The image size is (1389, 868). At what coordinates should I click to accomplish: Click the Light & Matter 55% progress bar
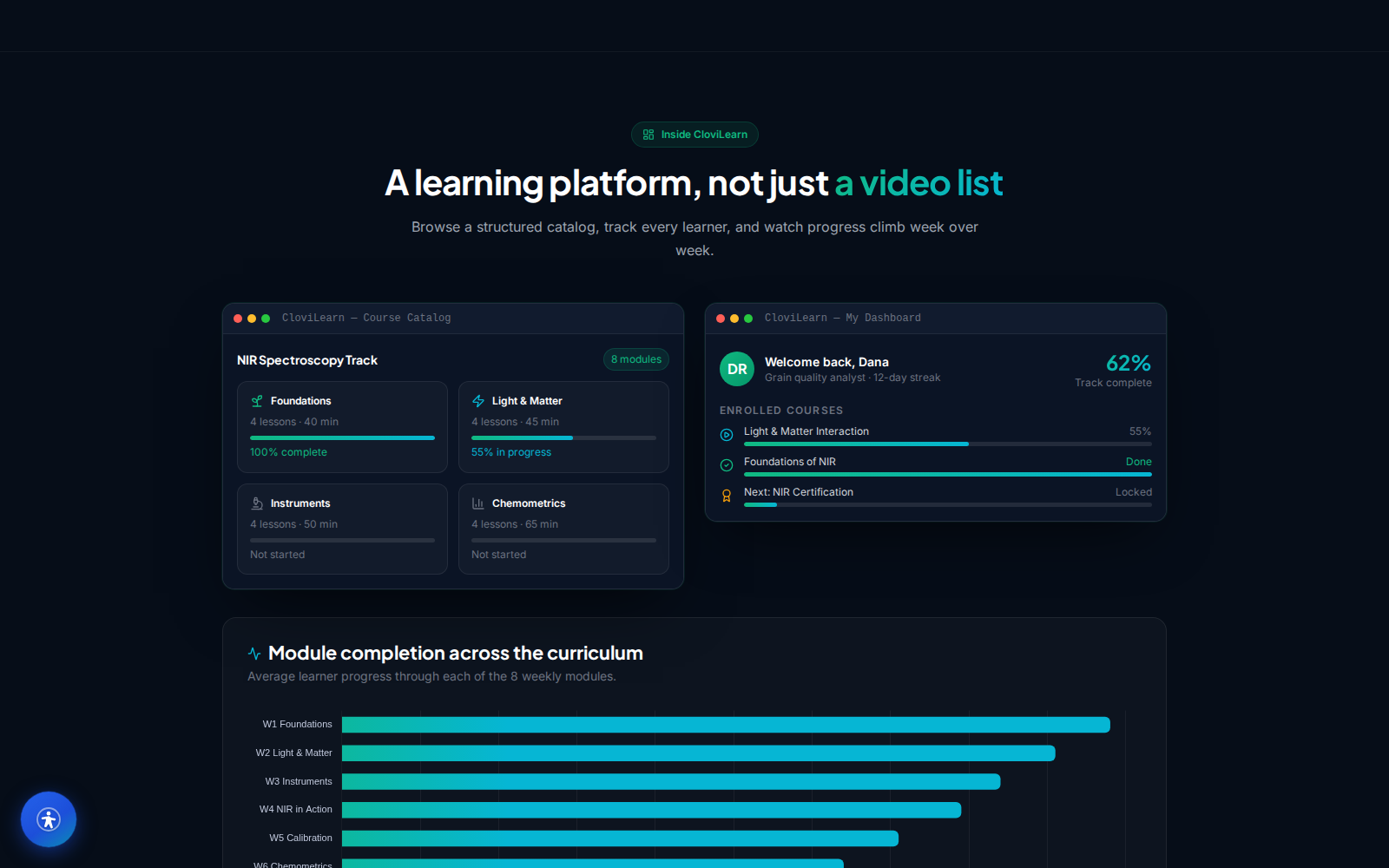pos(563,437)
